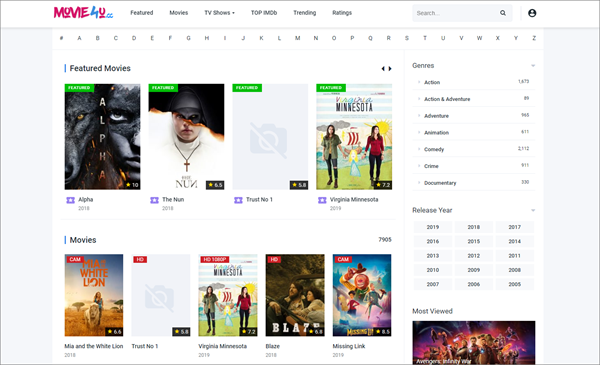Filter titles by # symbol

[x=61, y=38]
